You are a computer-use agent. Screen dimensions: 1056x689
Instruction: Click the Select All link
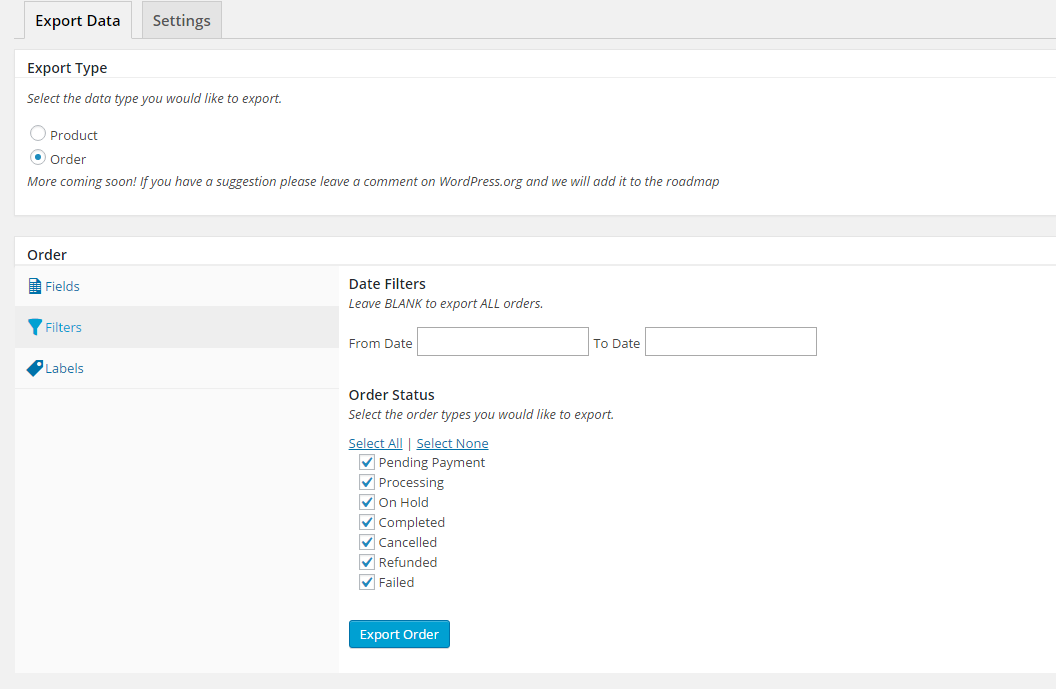[375, 443]
